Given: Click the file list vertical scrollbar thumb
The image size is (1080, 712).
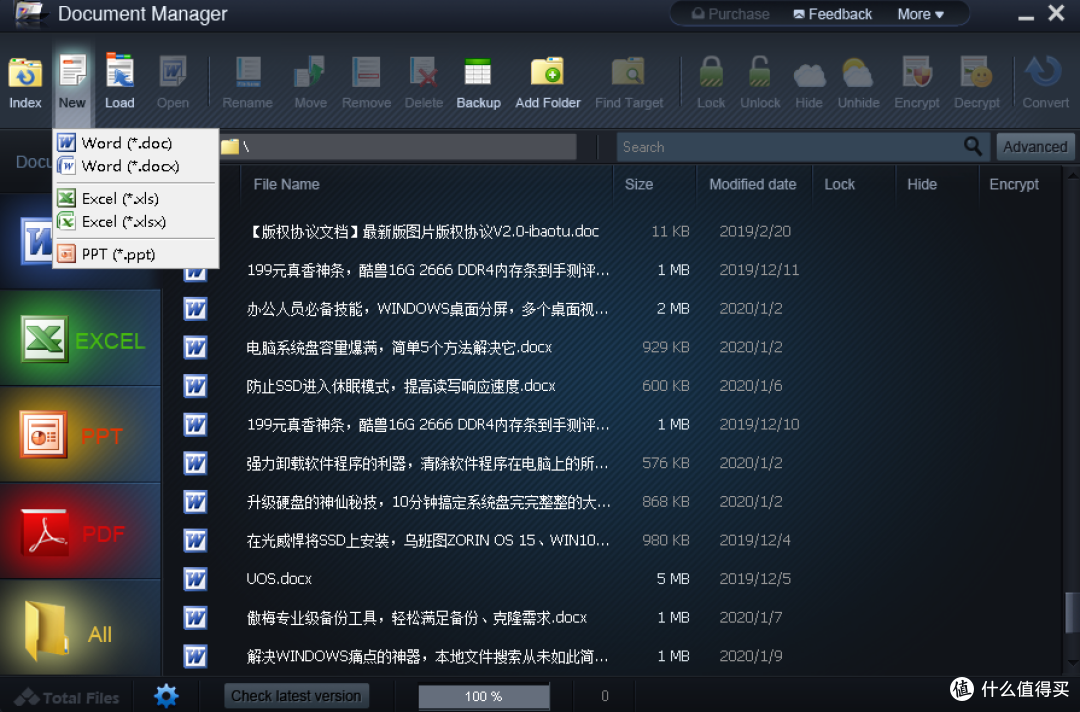Looking at the screenshot, I should (x=1072, y=611).
